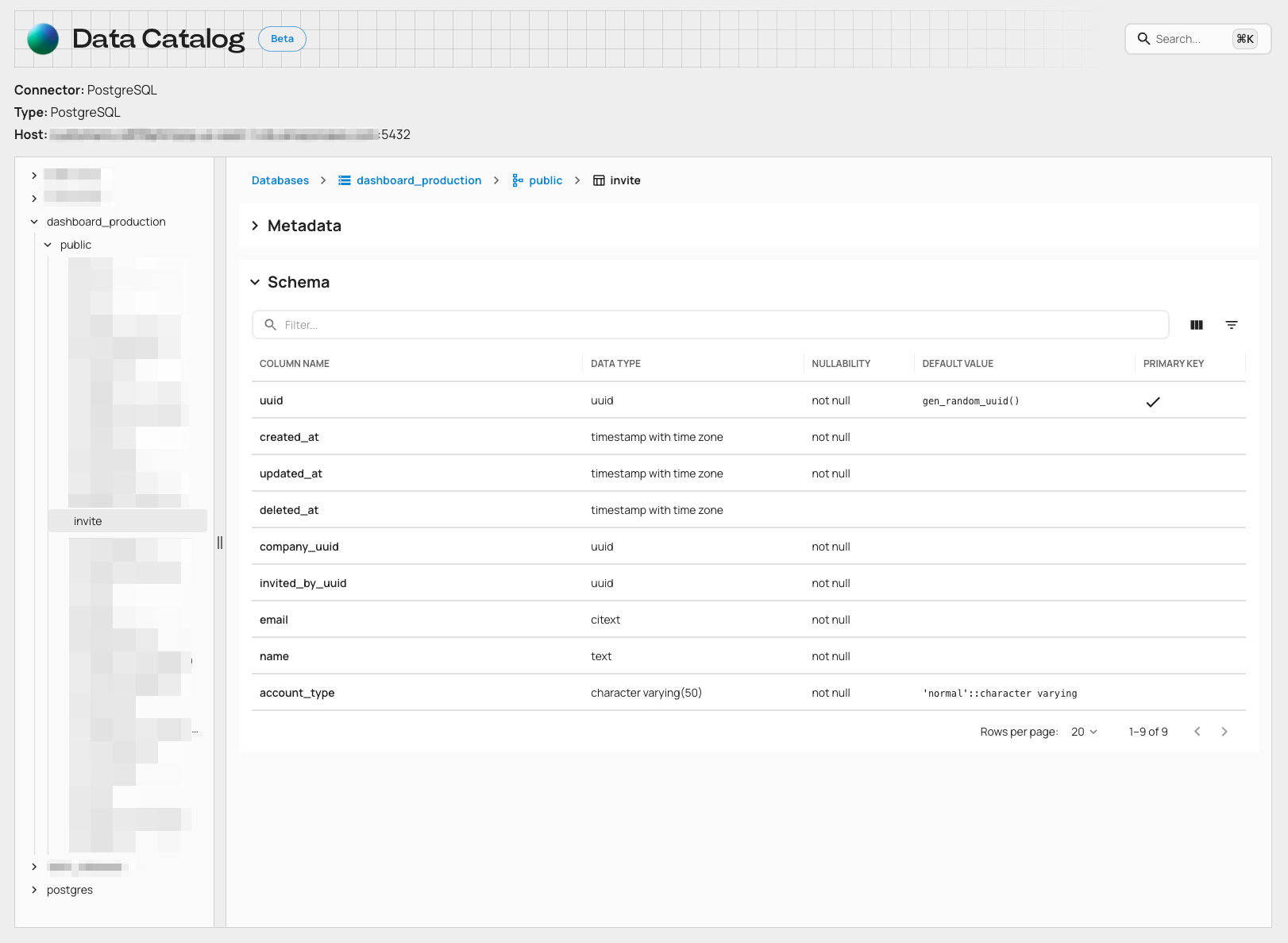The width and height of the screenshot is (1288, 943).
Task: Click the deleted_at column name
Action: click(289, 510)
